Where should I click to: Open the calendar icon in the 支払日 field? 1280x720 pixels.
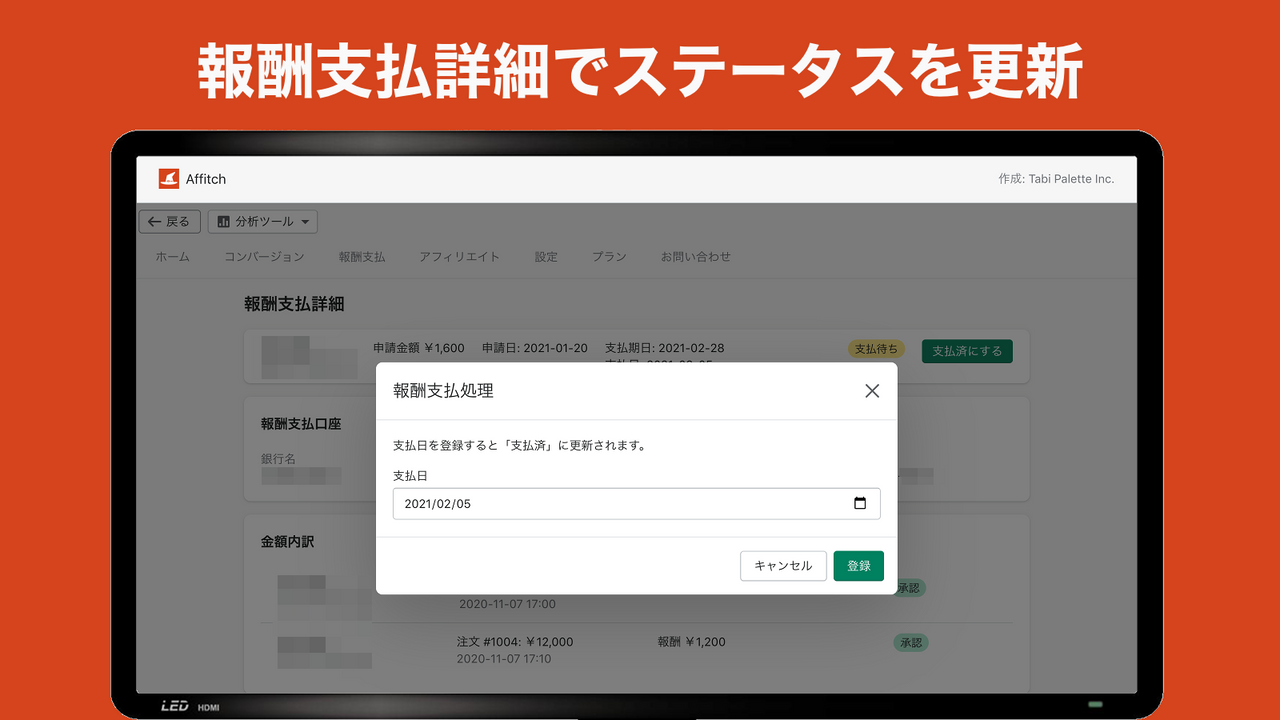pos(860,504)
